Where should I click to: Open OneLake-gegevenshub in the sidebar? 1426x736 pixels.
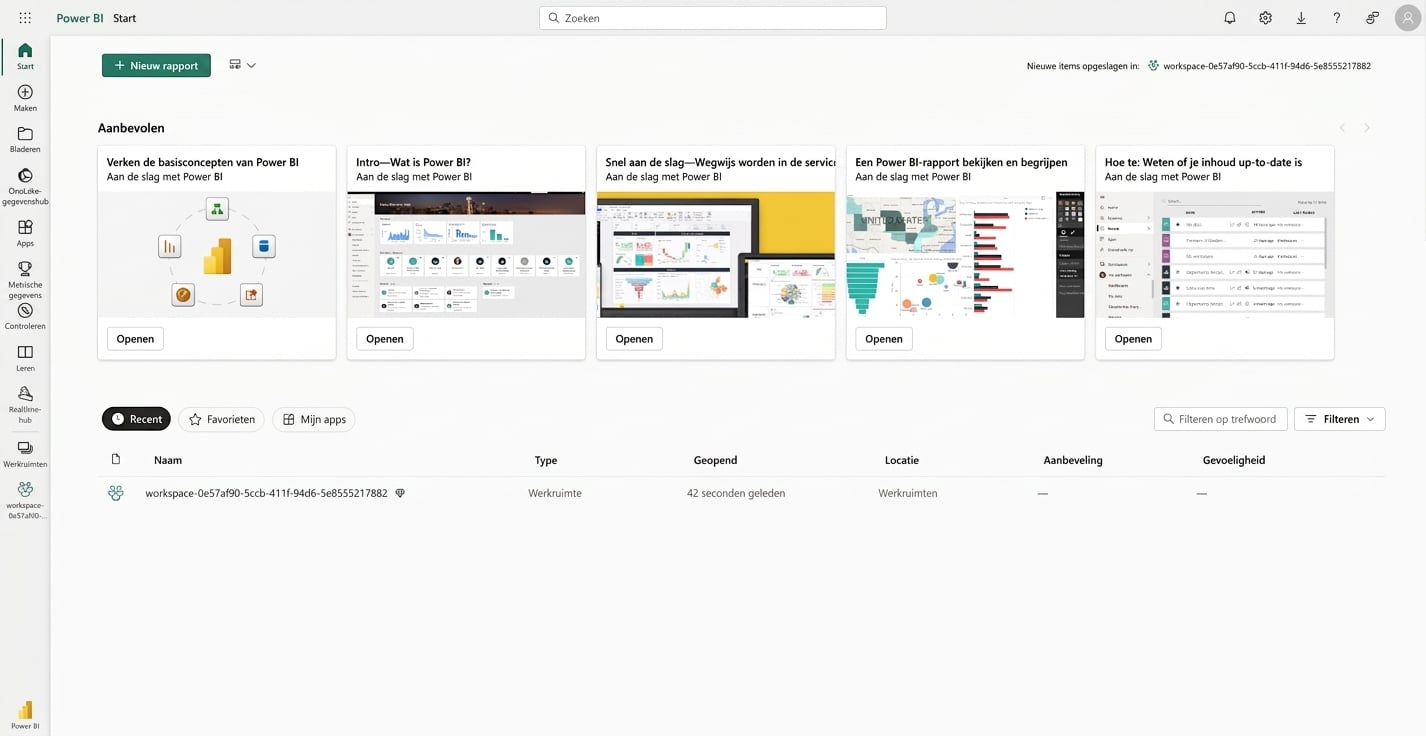pyautogui.click(x=25, y=187)
